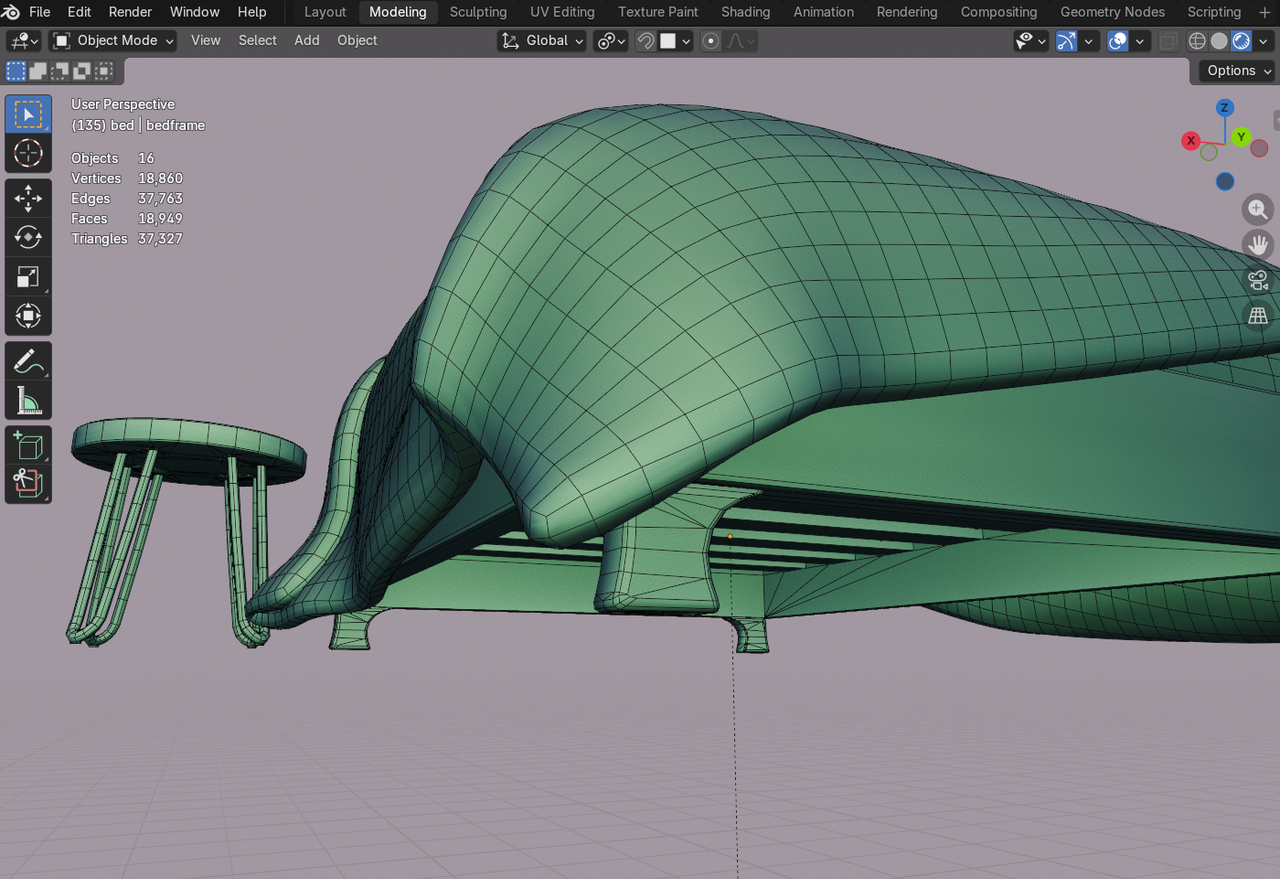This screenshot has width=1280, height=879.
Task: Switch to solid viewport shading
Action: pos(1219,41)
